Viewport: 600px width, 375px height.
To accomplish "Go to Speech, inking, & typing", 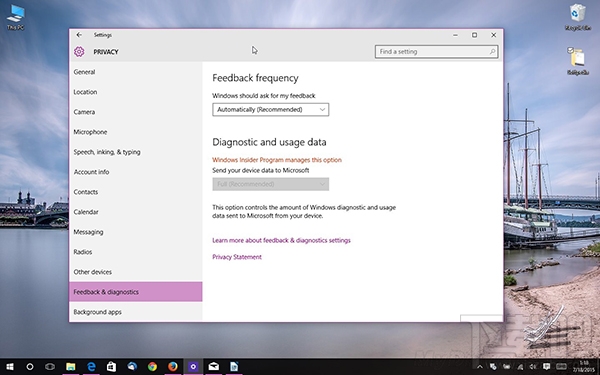I will pos(135,152).
